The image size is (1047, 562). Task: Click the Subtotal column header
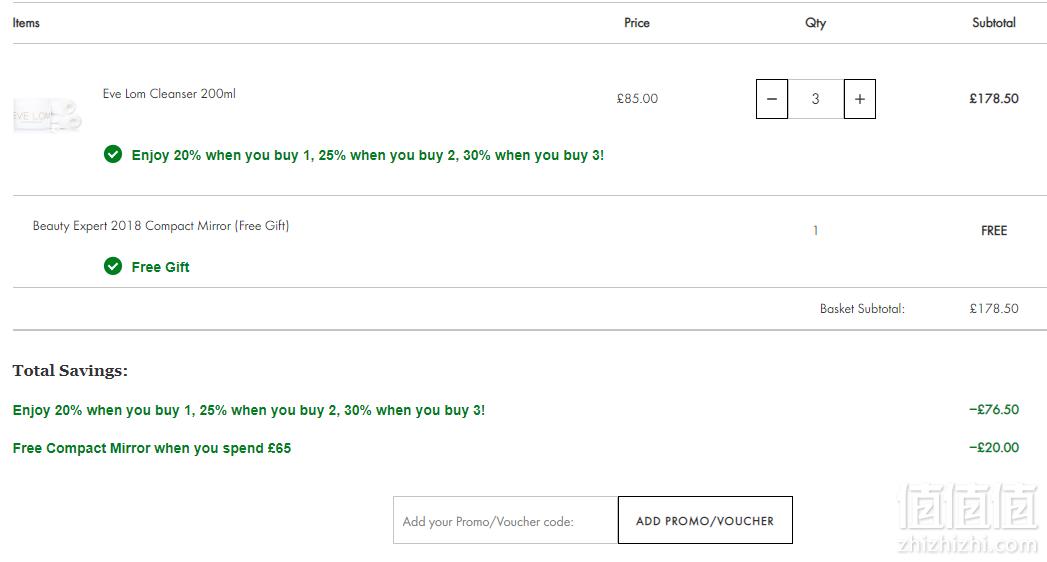tap(994, 23)
